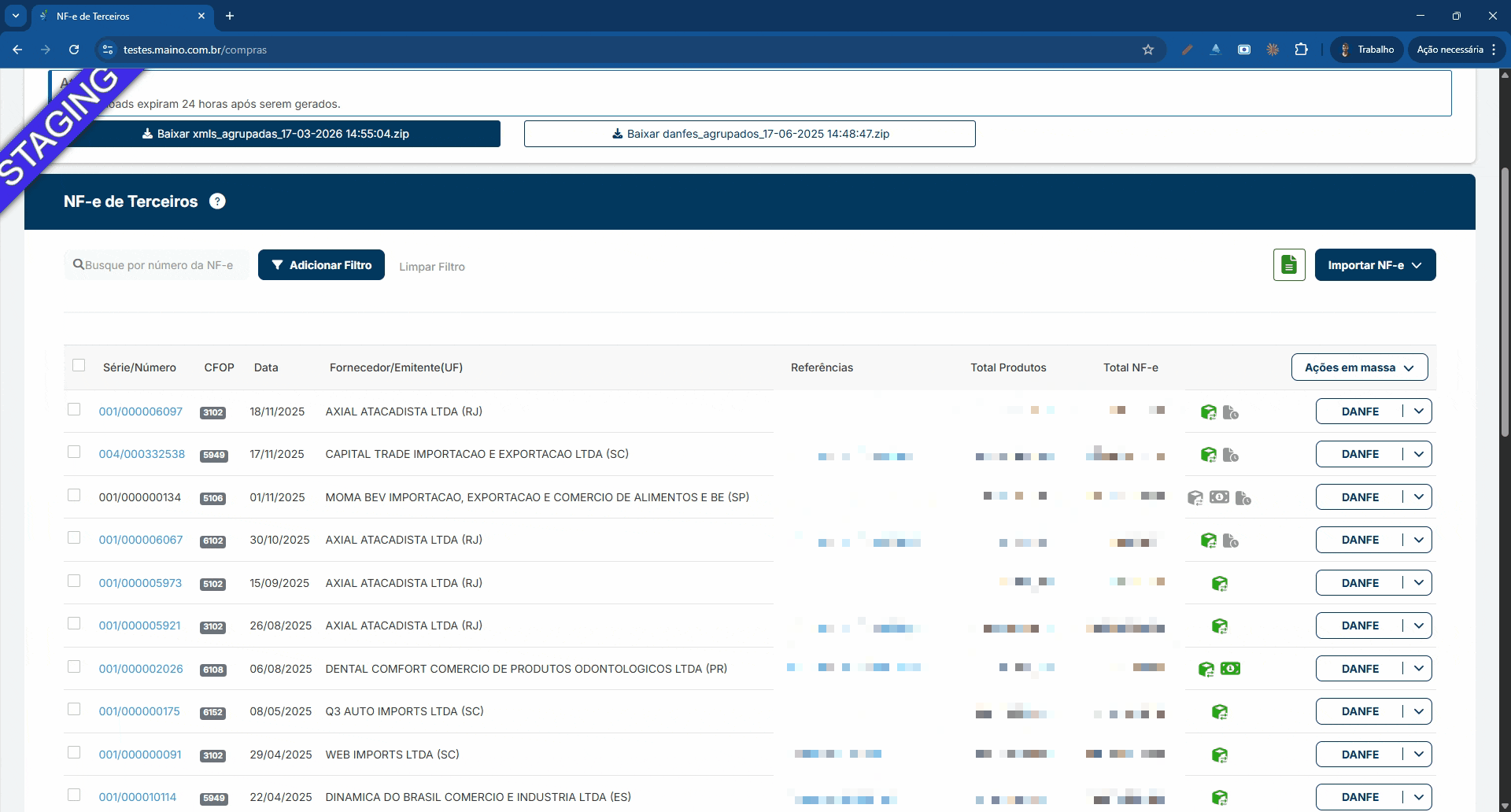The image size is (1511, 812).
Task: Select the checkbox for NF 001/000005973
Action: (74, 581)
